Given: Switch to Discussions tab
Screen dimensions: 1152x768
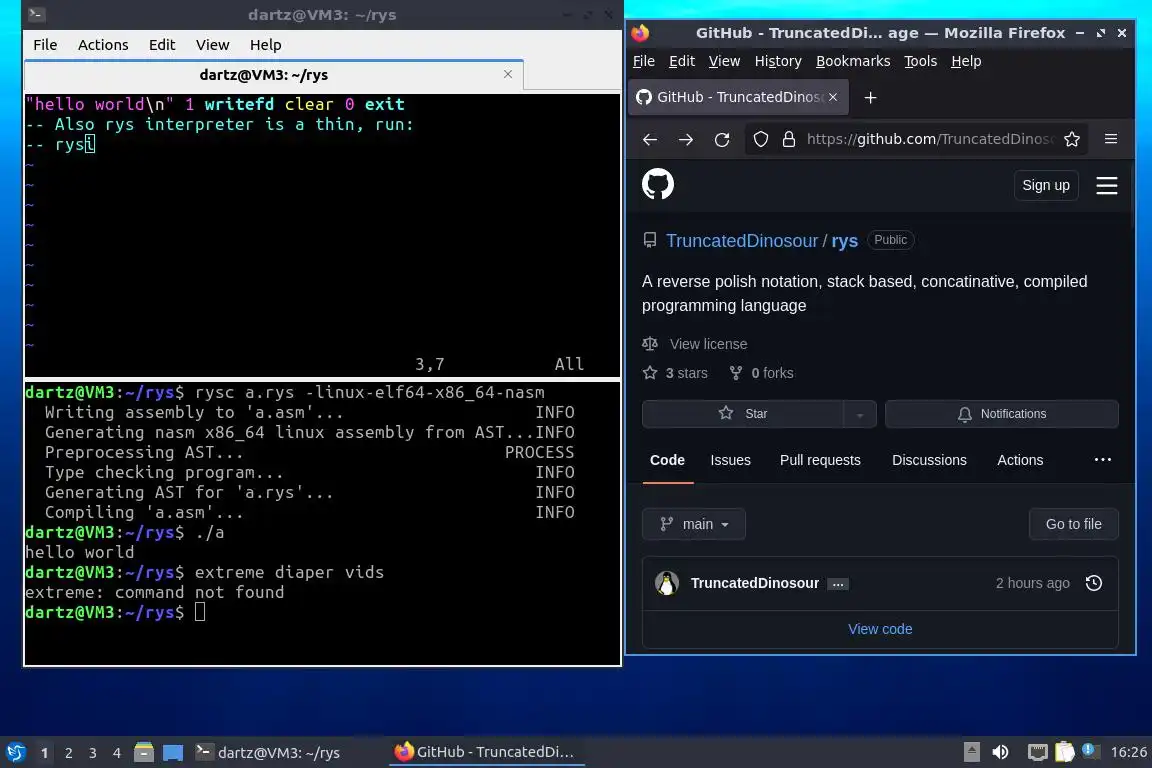Looking at the screenshot, I should click(x=929, y=460).
